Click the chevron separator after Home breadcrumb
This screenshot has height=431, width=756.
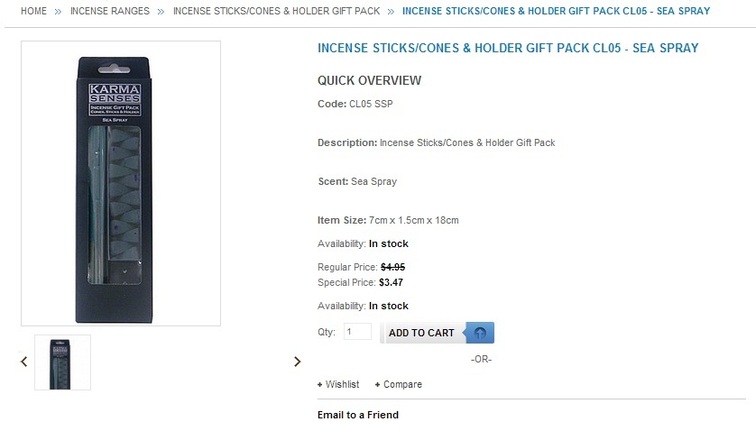tap(58, 12)
